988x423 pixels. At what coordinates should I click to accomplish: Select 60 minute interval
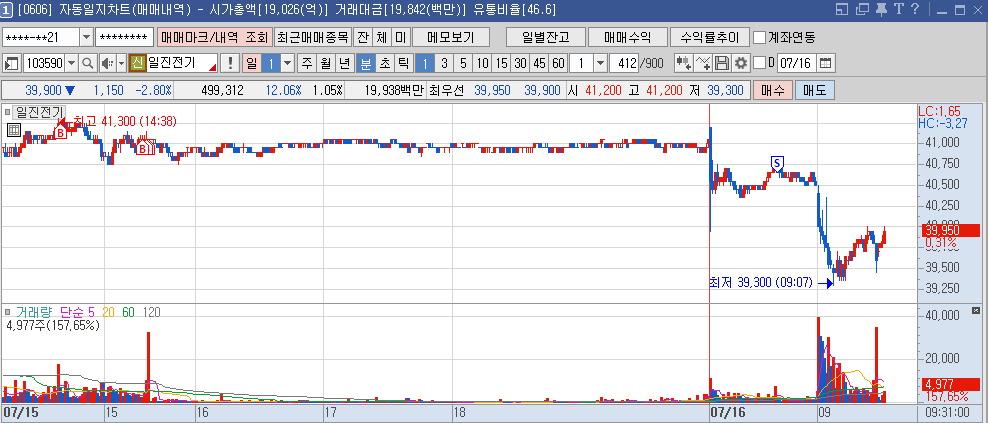[x=558, y=63]
